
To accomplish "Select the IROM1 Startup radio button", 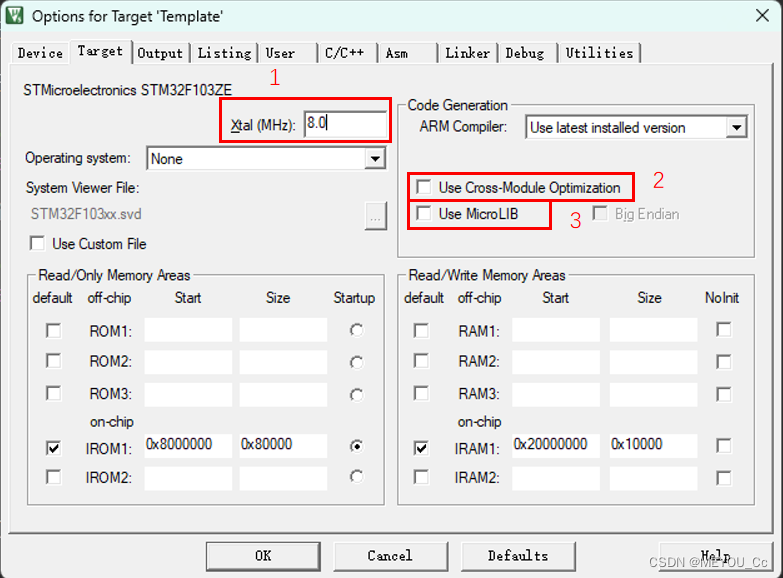I will tap(357, 446).
